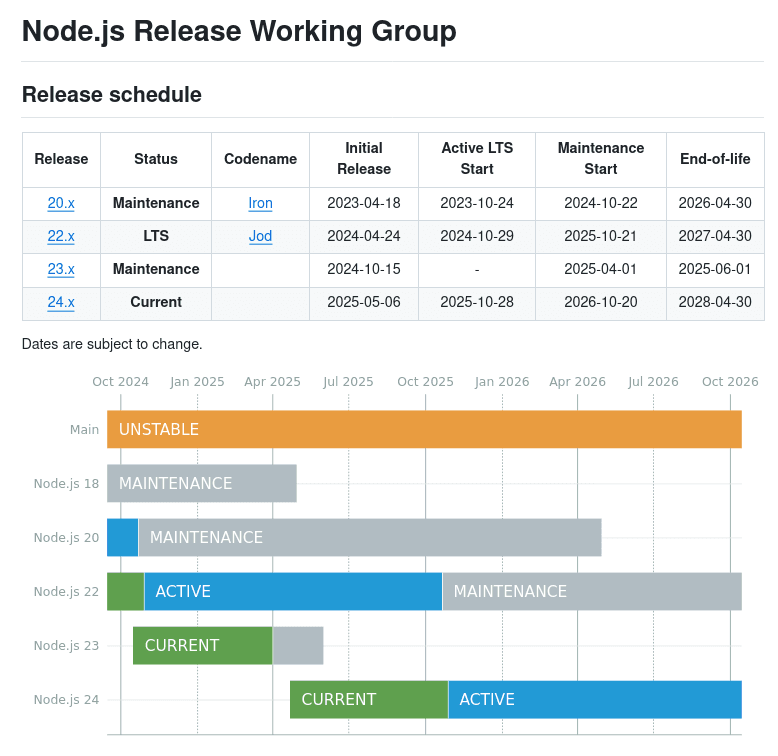The image size is (778, 756).
Task: Click the Node.js 18 row label
Action: (x=66, y=484)
